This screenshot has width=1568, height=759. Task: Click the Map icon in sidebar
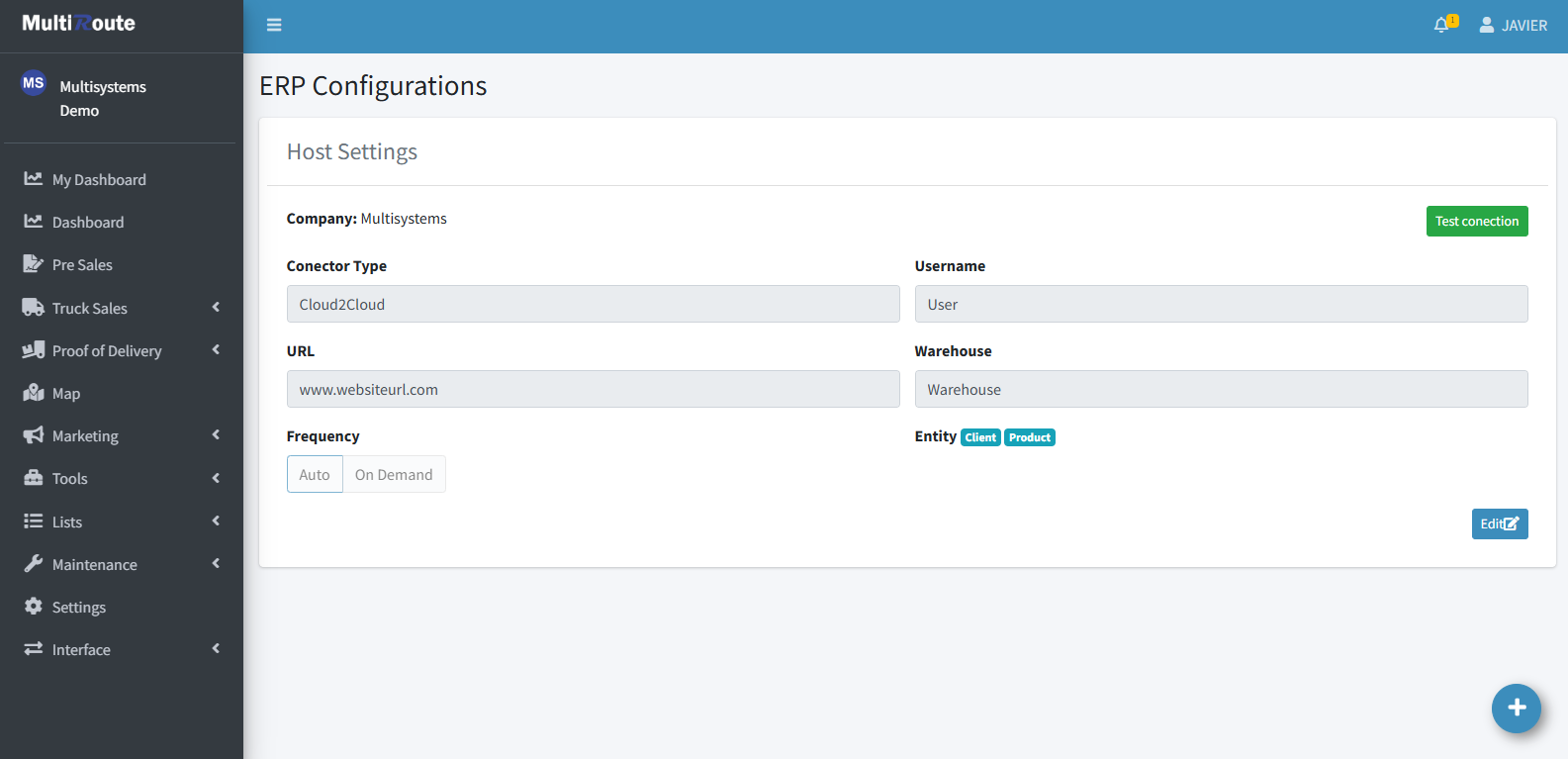click(34, 393)
